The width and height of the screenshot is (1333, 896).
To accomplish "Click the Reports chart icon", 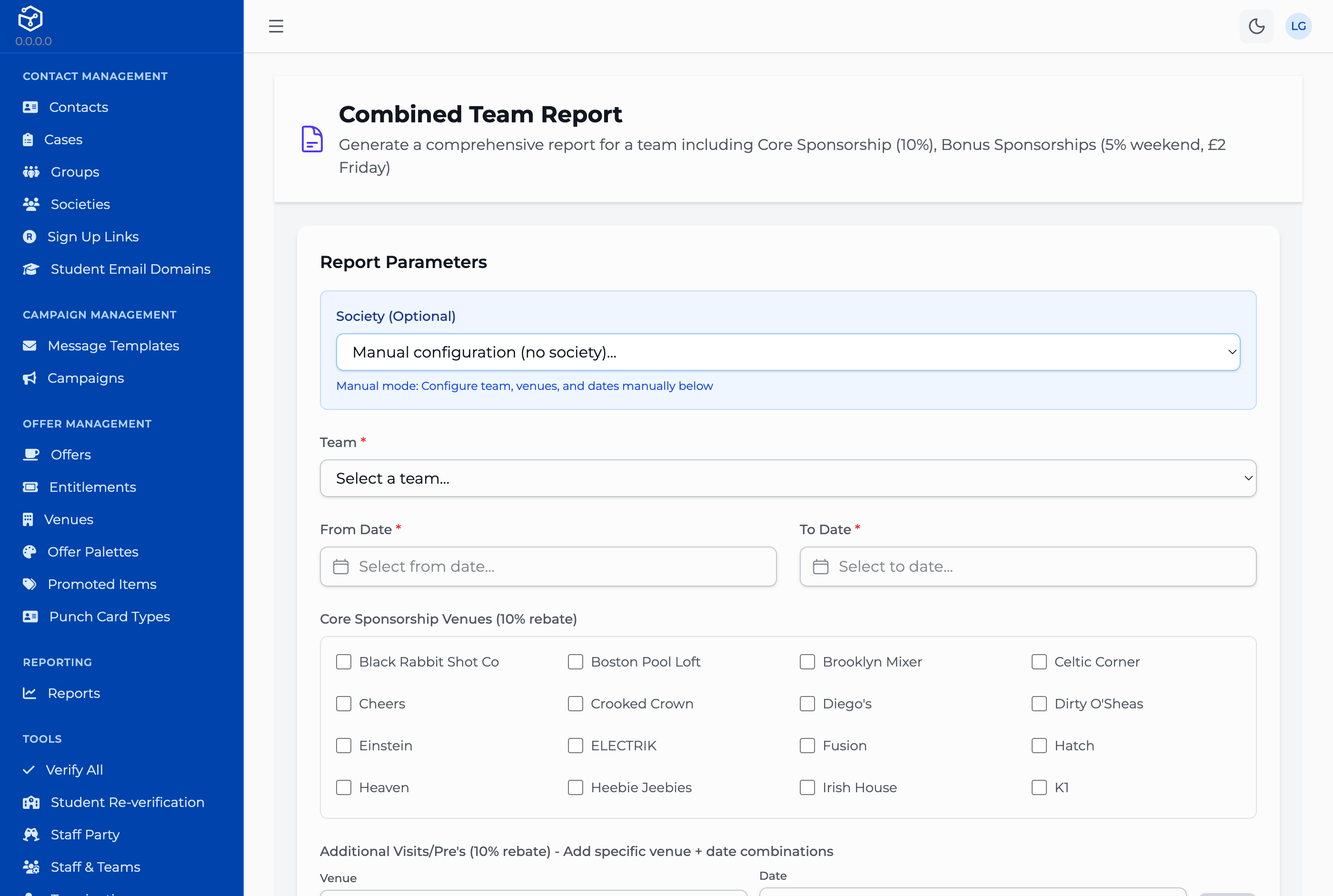I will (x=30, y=693).
